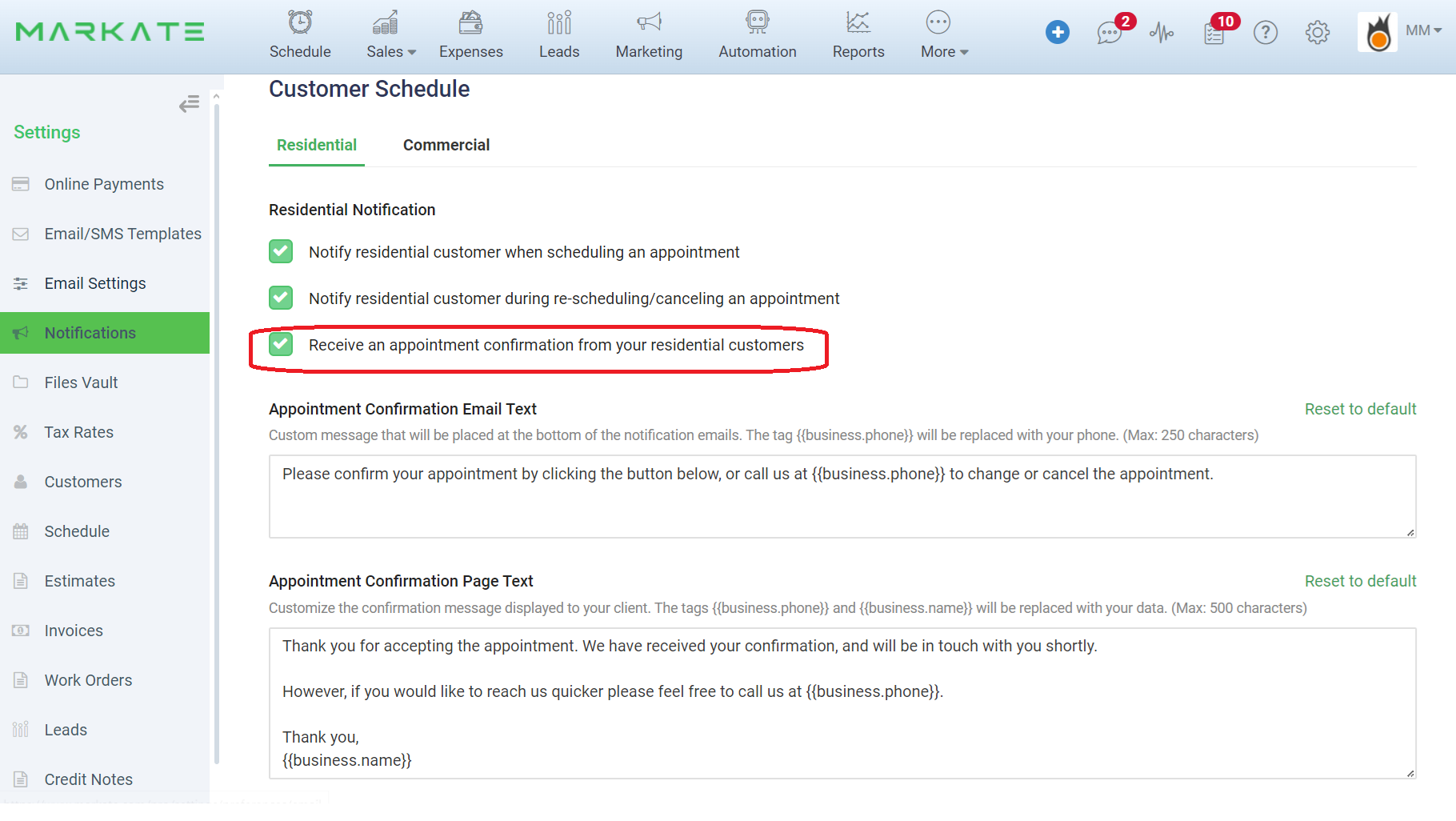Click into the Confirmation Page Text box
This screenshot has width=1456, height=821.
tap(842, 703)
